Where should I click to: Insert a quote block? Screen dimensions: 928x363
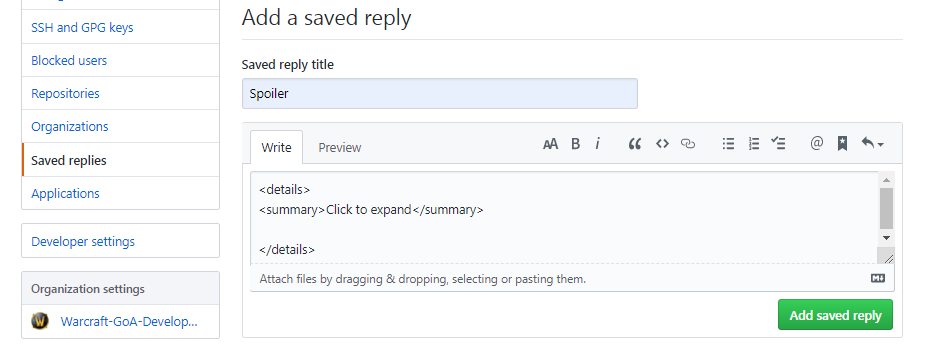pyautogui.click(x=635, y=144)
